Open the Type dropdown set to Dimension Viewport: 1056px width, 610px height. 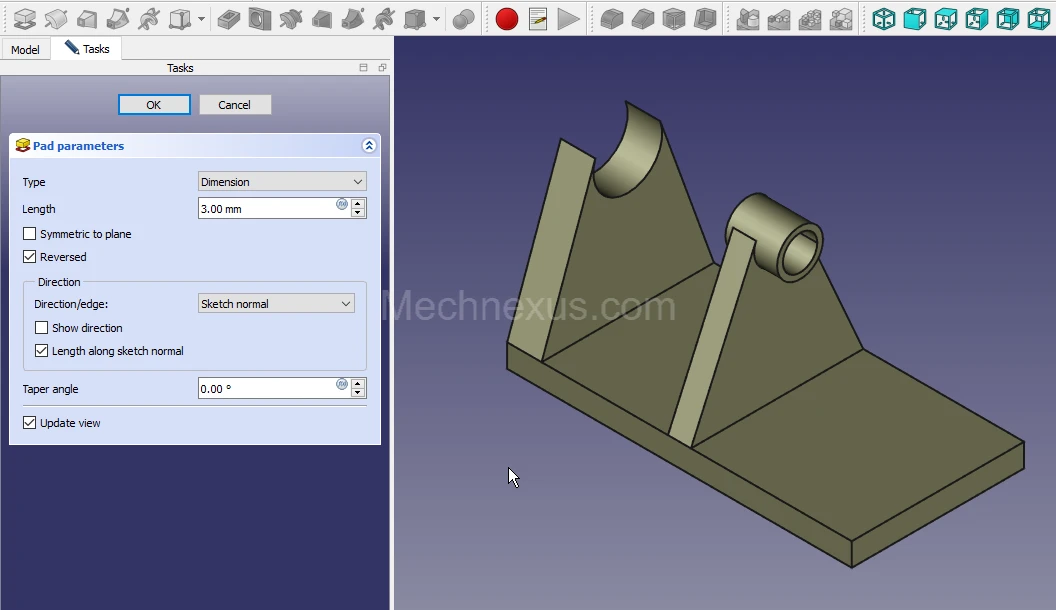[x=282, y=182]
